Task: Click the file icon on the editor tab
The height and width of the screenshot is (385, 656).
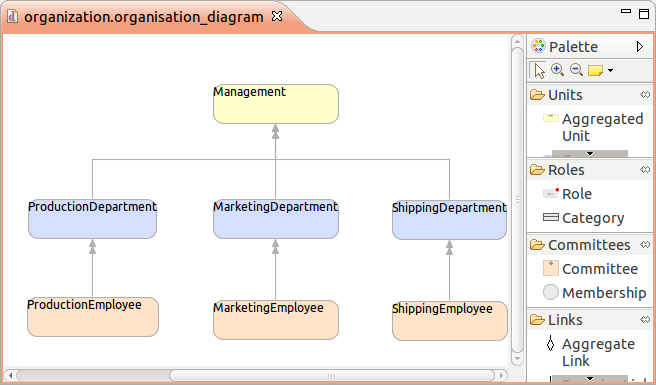Action: (13, 17)
